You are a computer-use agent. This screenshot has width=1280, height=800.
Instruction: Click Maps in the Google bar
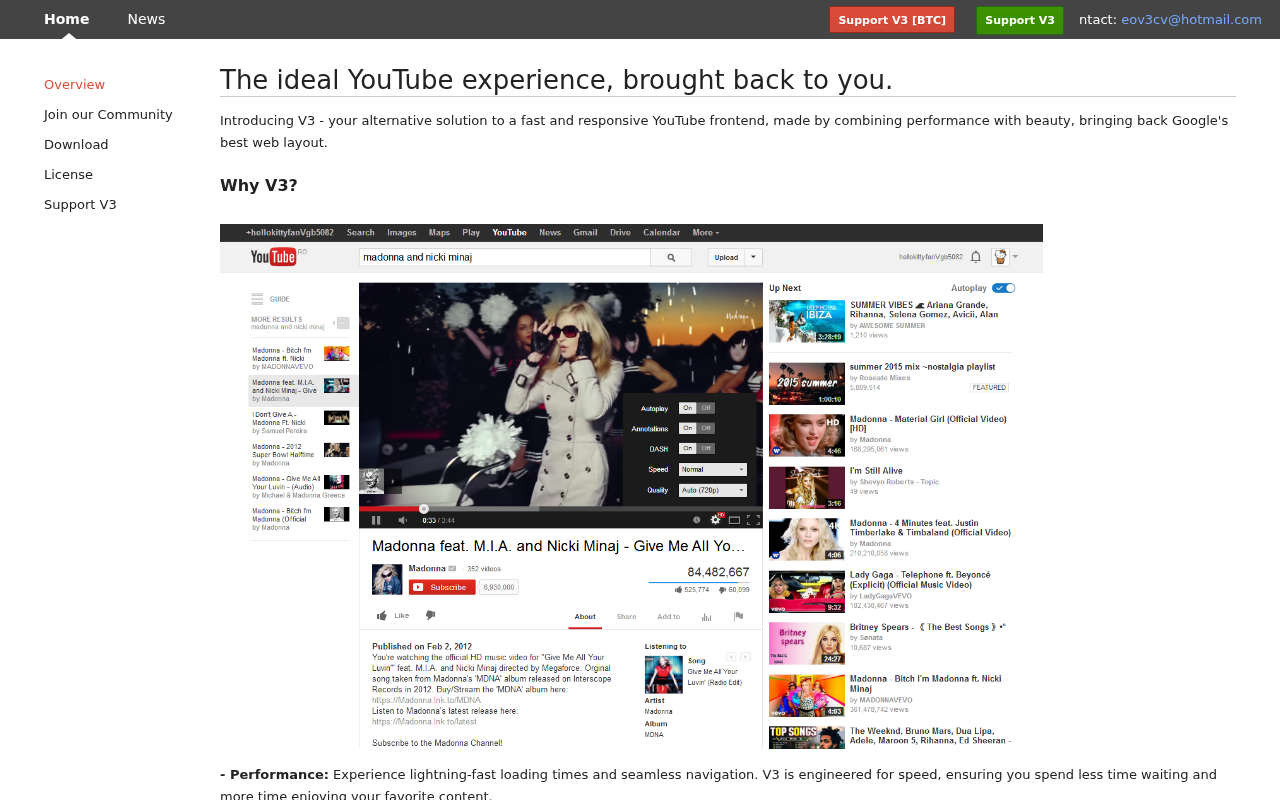coord(439,232)
